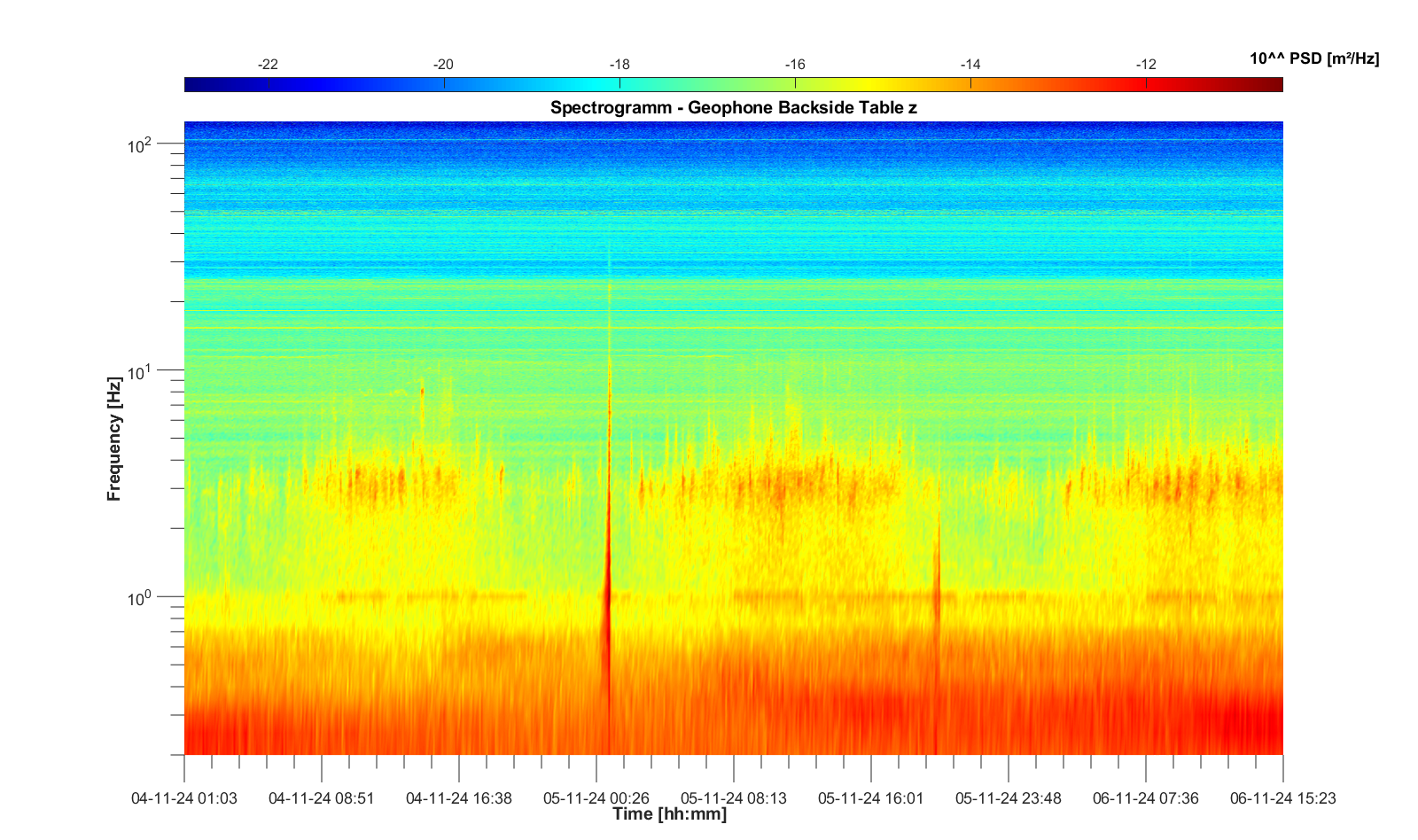Click time label '05-11-24 23:48'
The height and width of the screenshot is (840, 1418).
point(1009,798)
